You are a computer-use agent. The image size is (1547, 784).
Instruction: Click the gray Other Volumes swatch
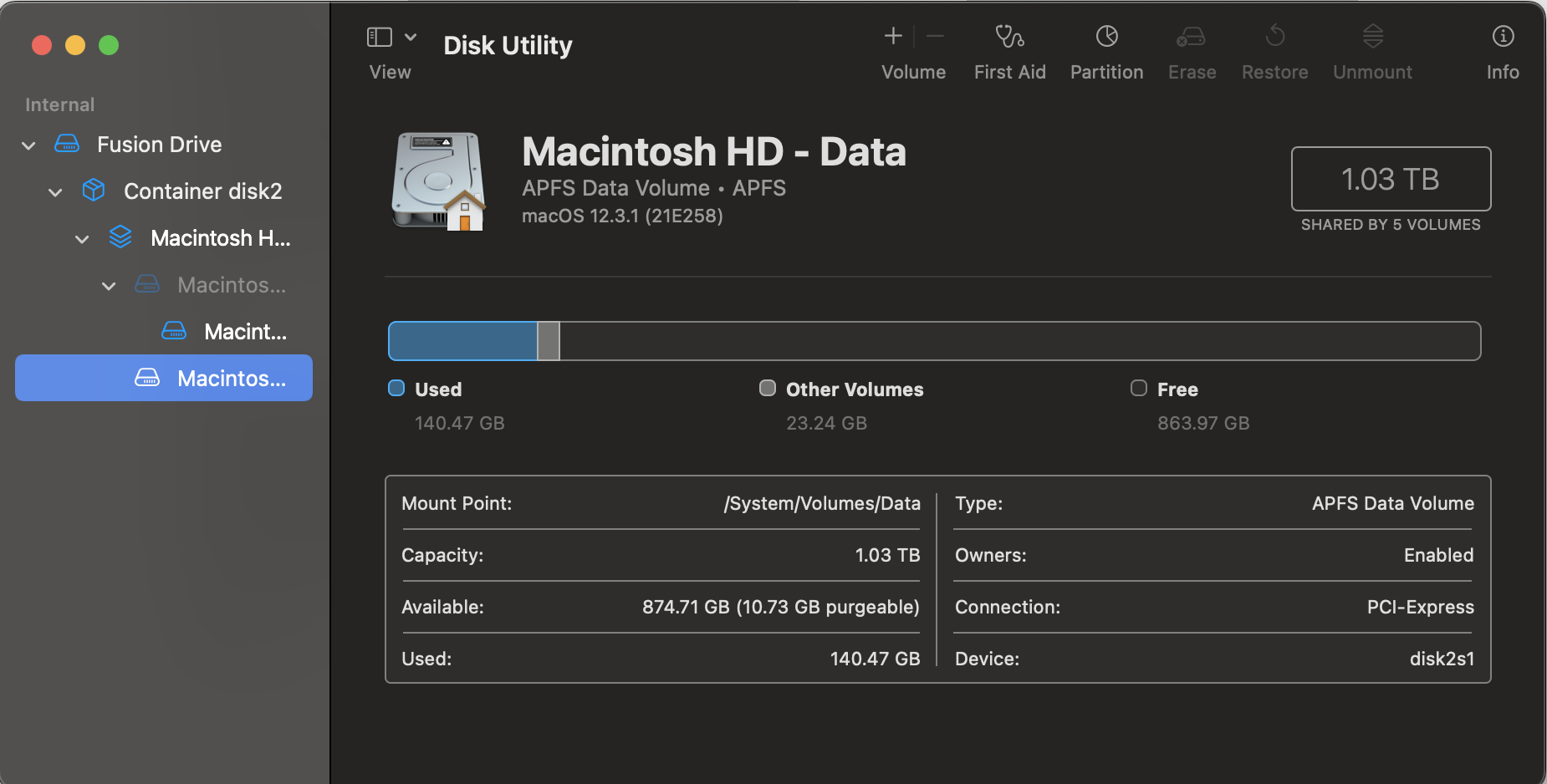pyautogui.click(x=767, y=389)
